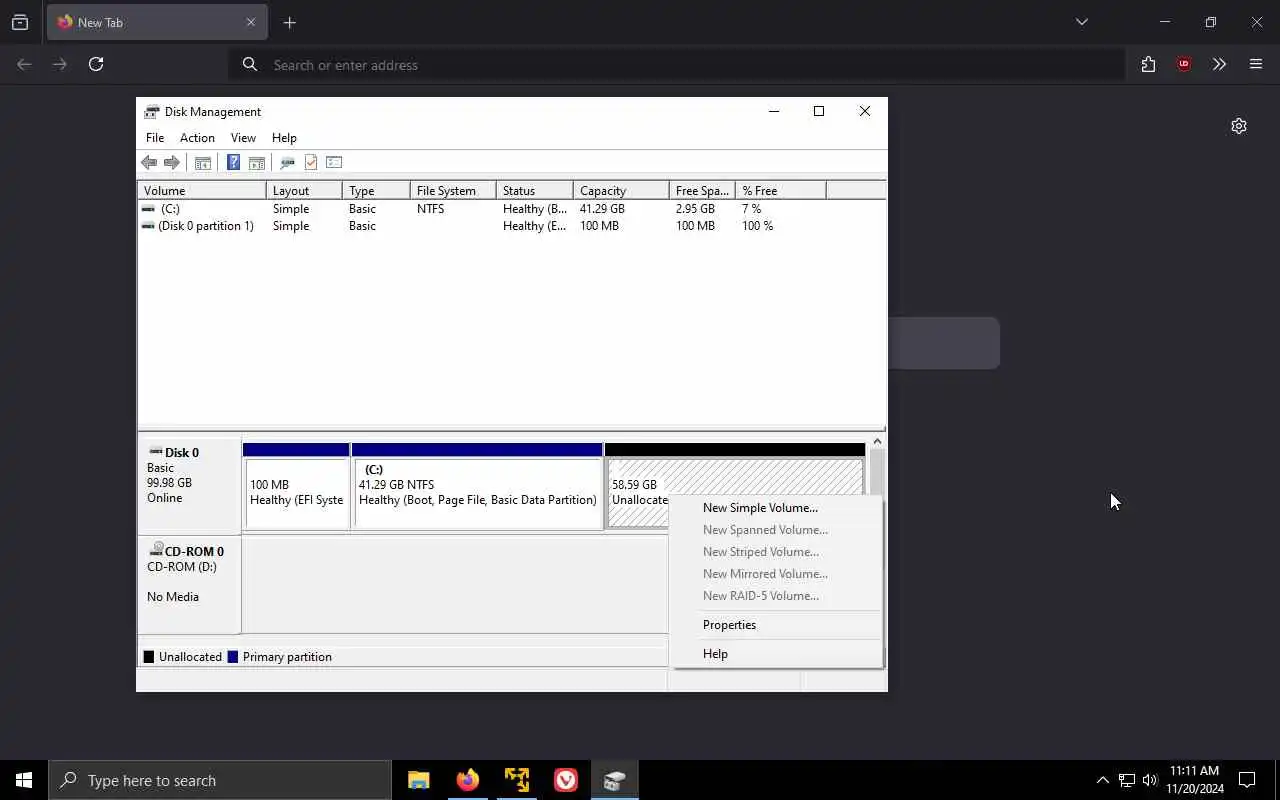Click the scroll up arrow in disk pane

click(x=877, y=442)
